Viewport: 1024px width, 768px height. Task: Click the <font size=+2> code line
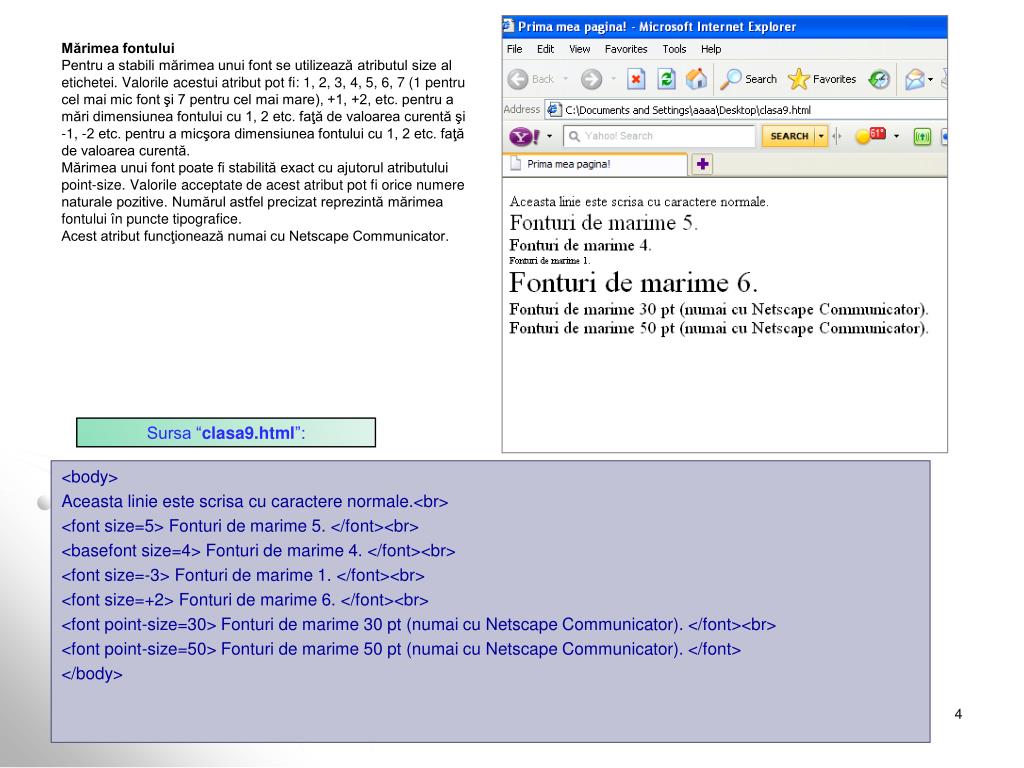coord(245,600)
